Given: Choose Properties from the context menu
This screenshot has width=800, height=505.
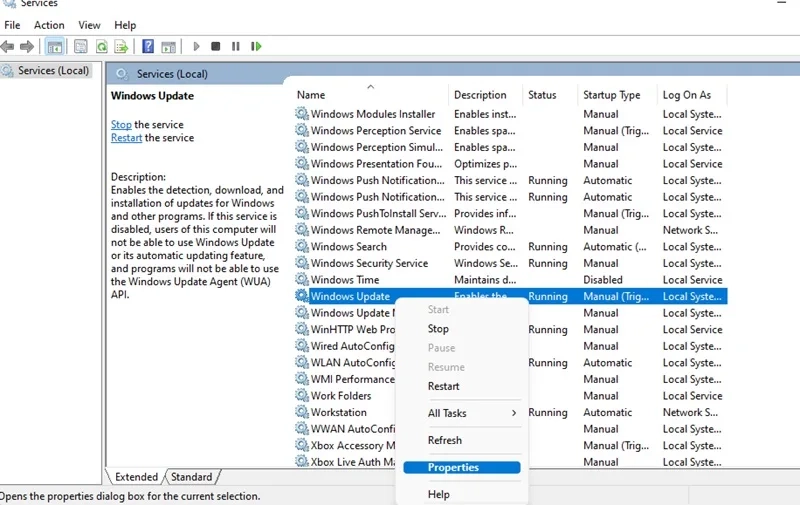Looking at the screenshot, I should pos(453,467).
